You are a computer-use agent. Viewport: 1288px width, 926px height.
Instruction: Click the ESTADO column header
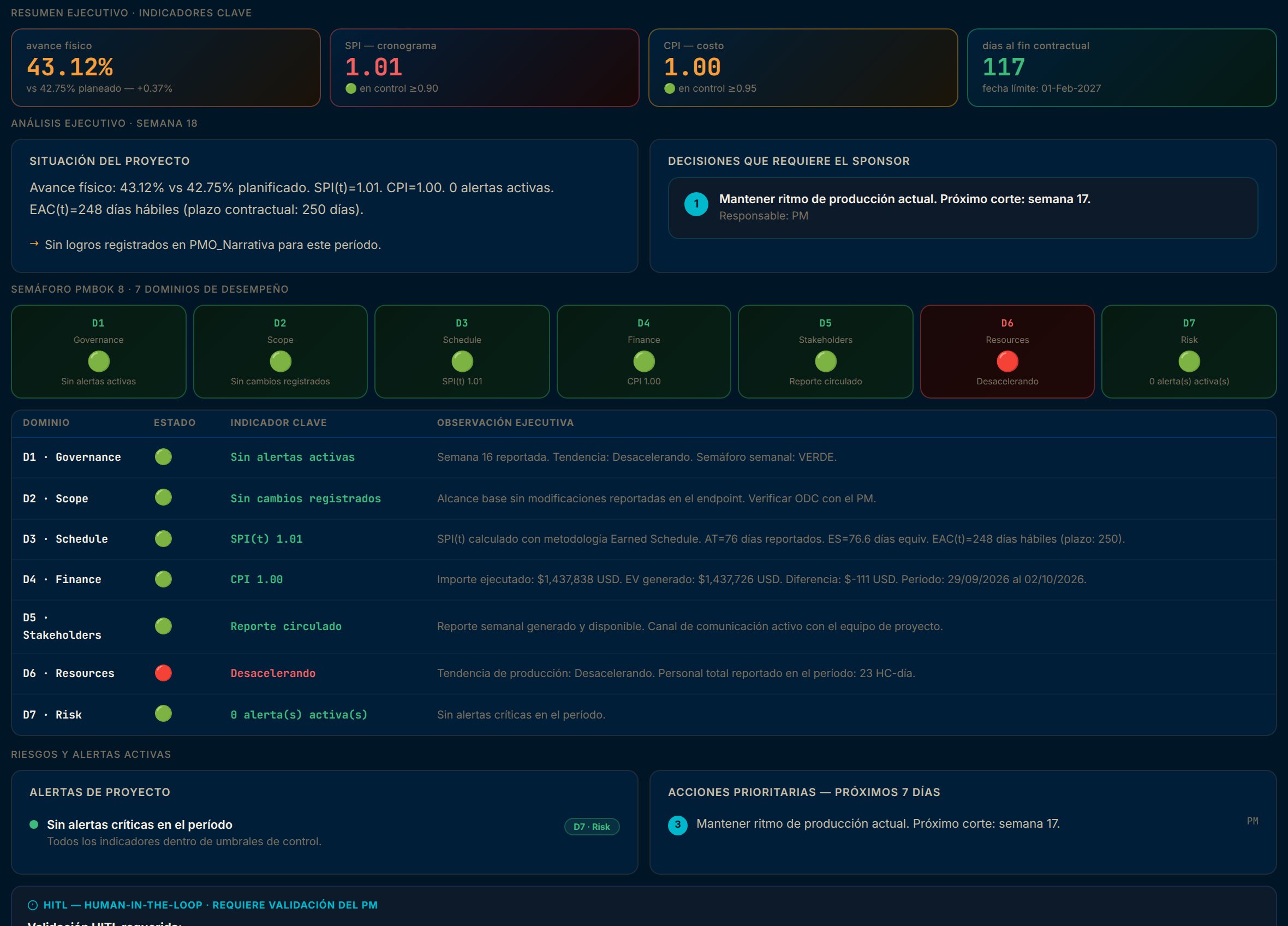point(174,423)
